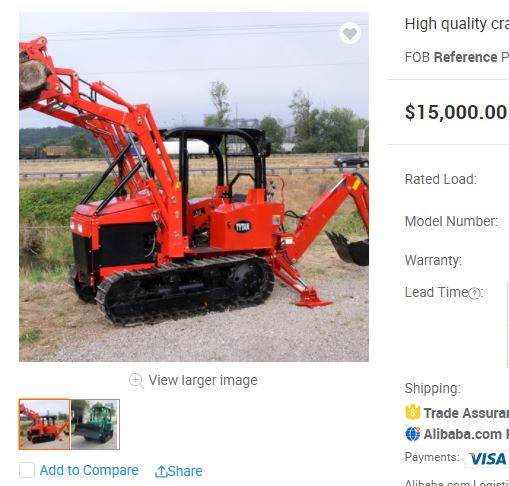Click the Trade Assurance label text

466,413
